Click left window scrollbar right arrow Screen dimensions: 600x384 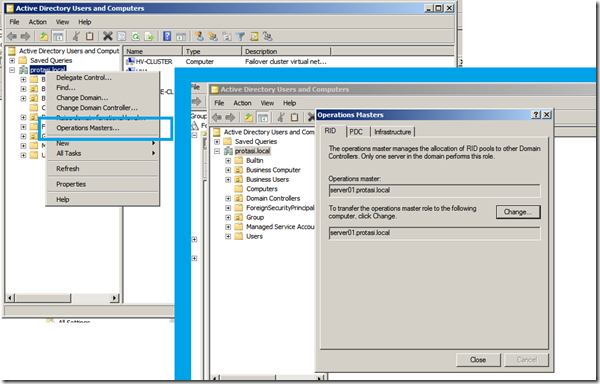tap(114, 298)
